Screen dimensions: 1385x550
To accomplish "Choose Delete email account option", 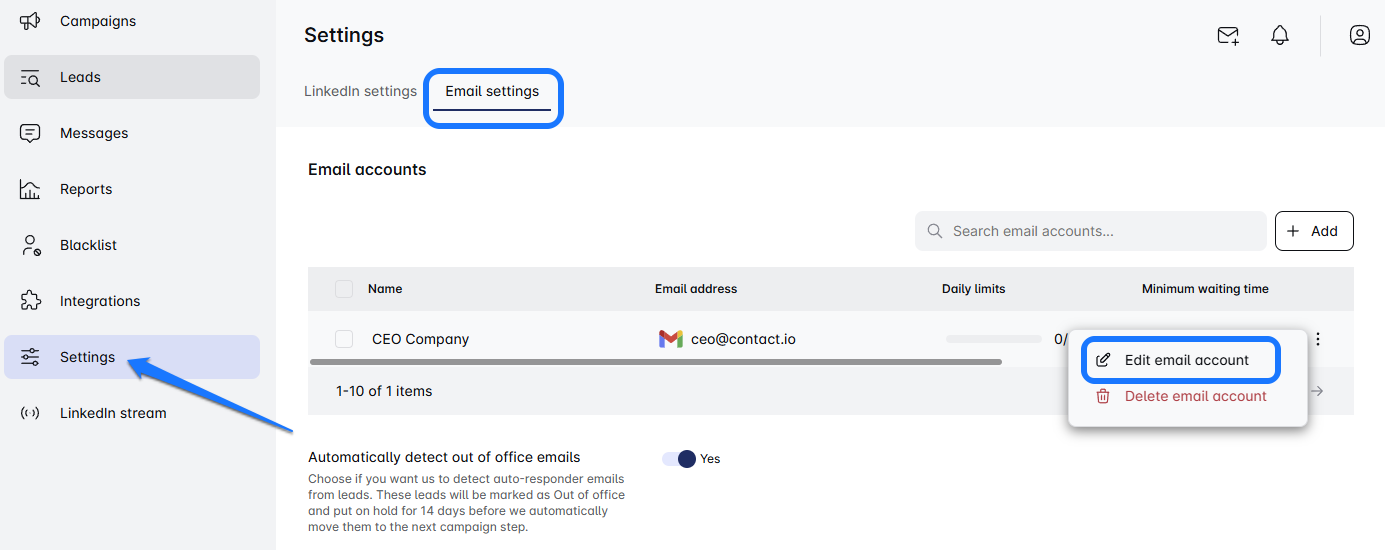I will click(1195, 396).
